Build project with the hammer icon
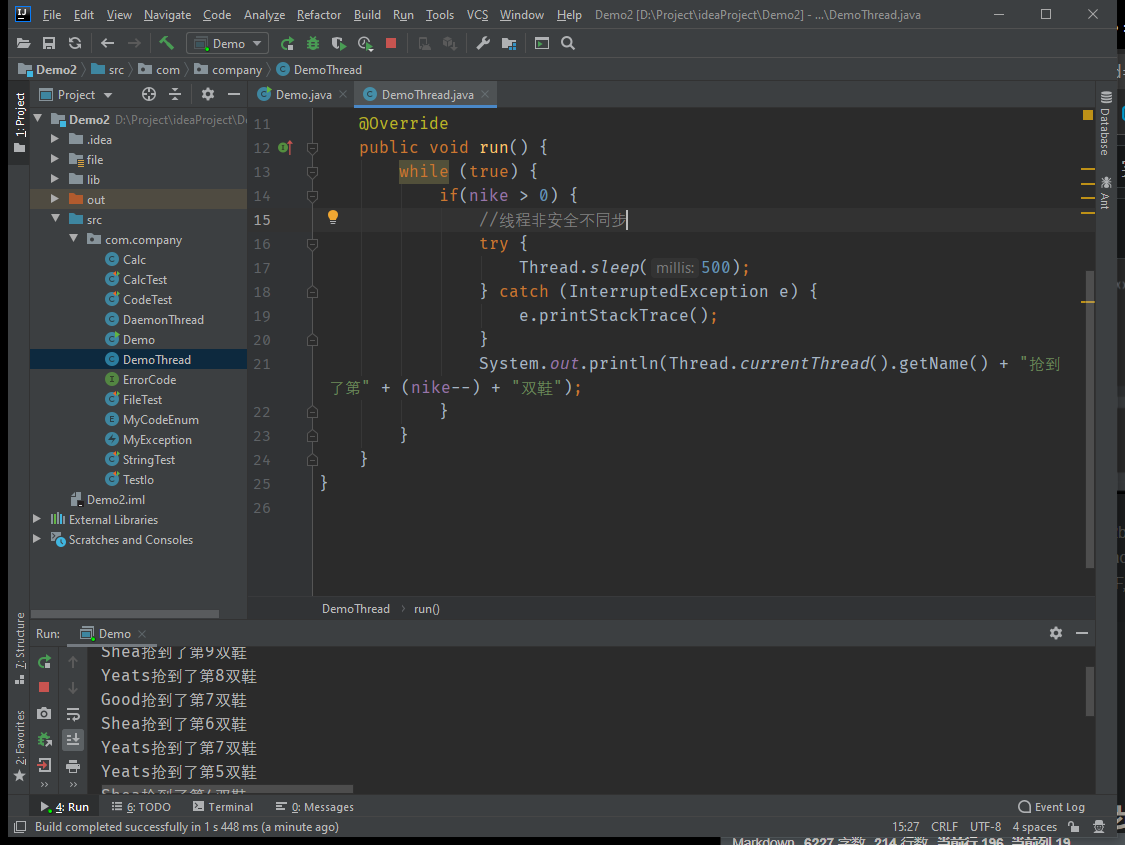This screenshot has width=1125, height=845. coord(166,43)
